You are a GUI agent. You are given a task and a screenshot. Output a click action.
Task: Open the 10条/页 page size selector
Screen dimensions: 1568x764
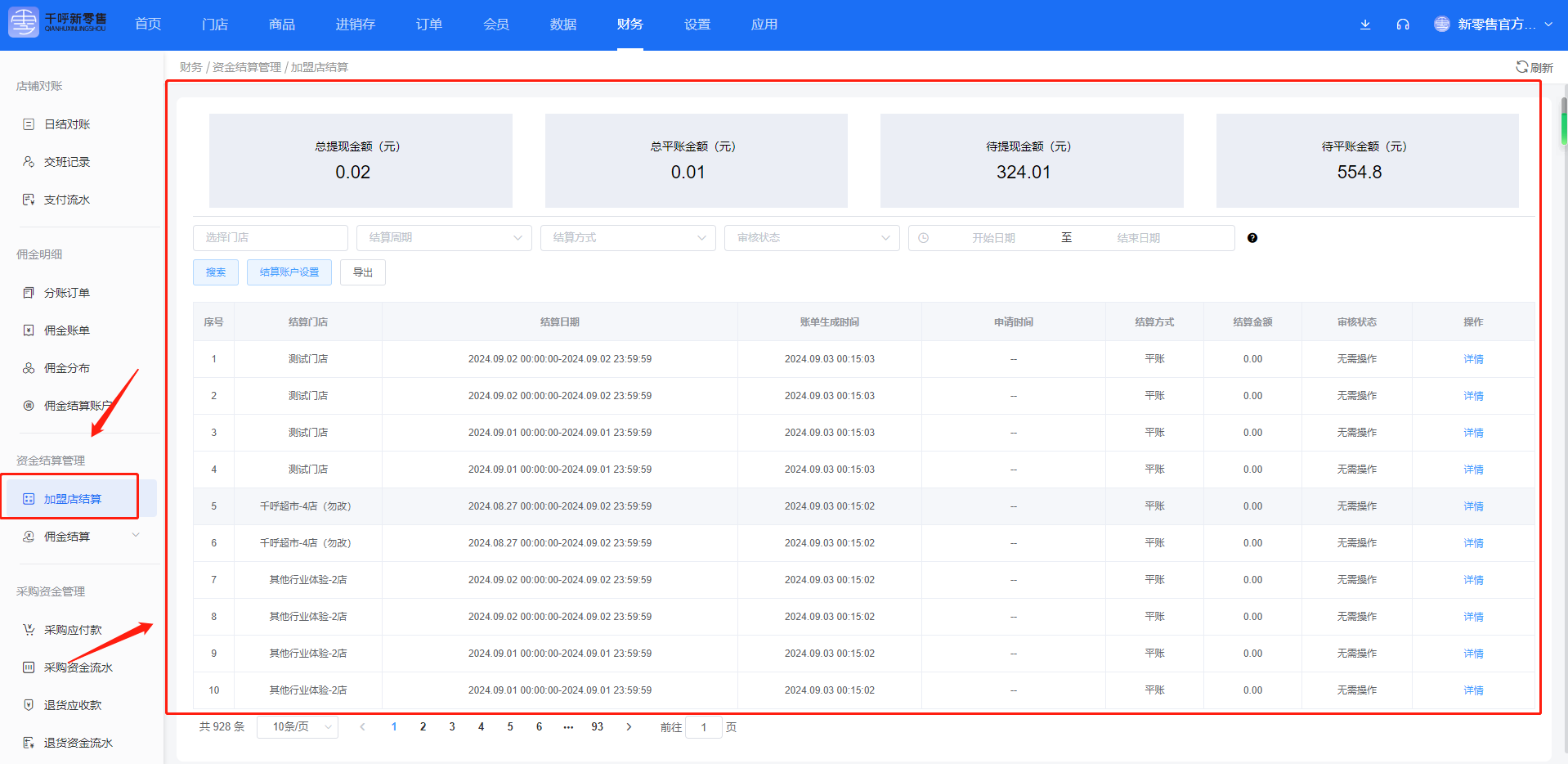[298, 727]
